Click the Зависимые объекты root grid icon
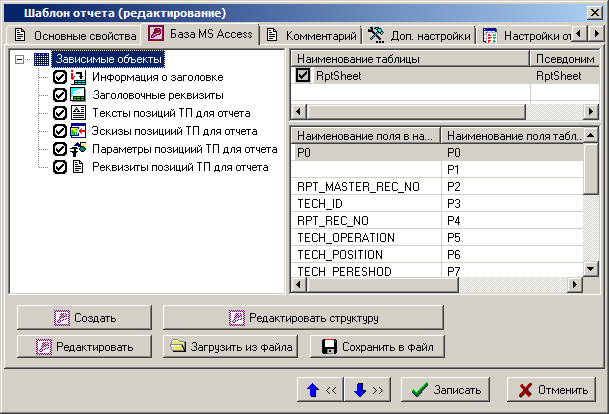Viewport: 609px width, 414px height. tap(41, 59)
